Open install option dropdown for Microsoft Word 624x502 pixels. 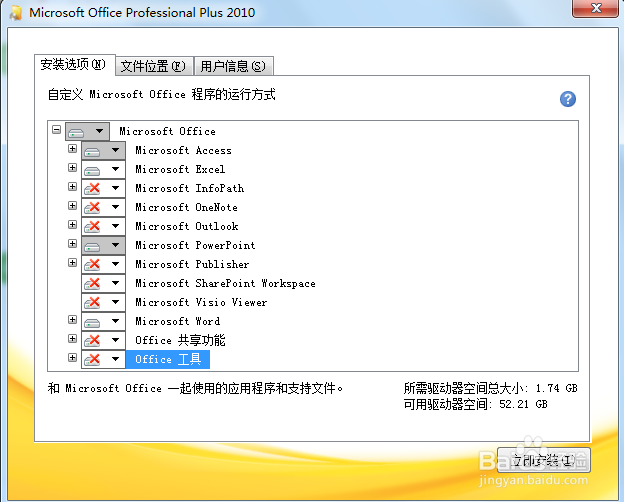pos(103,322)
